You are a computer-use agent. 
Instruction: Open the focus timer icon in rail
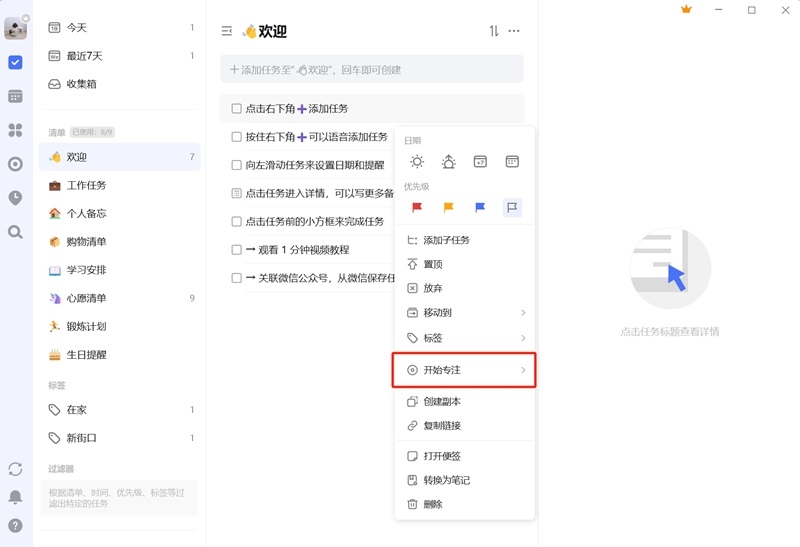(15, 164)
